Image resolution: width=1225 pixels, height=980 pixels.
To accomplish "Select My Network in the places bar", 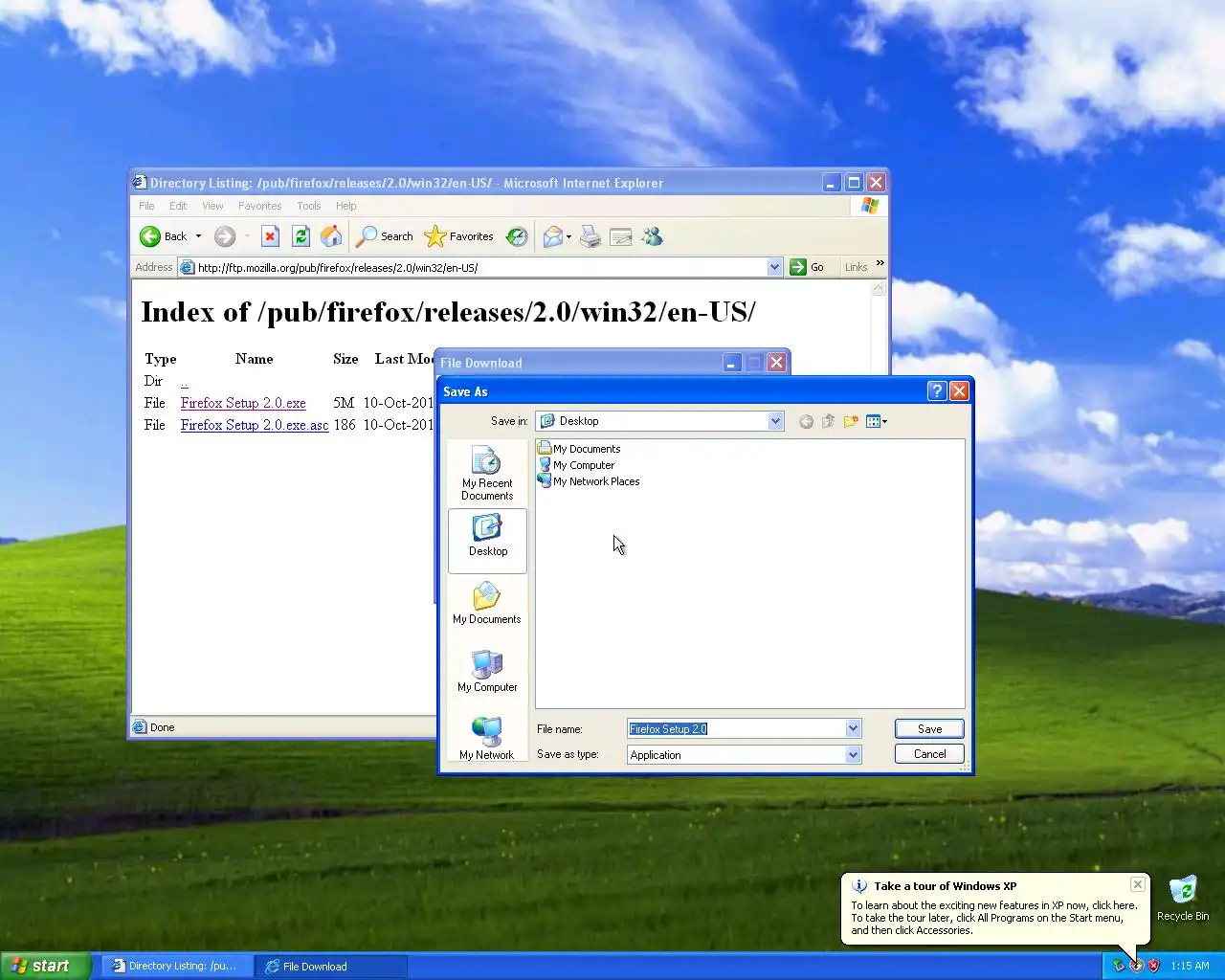I will [x=487, y=737].
